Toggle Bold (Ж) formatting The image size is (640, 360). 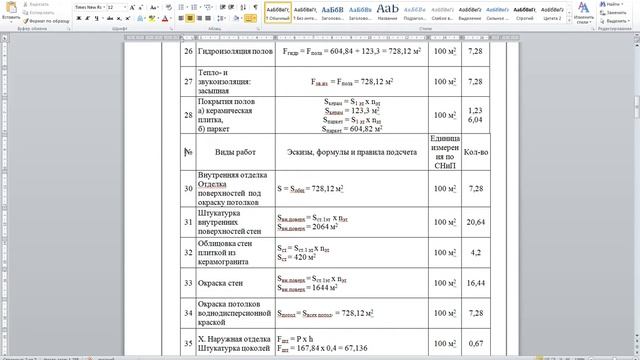click(x=79, y=18)
